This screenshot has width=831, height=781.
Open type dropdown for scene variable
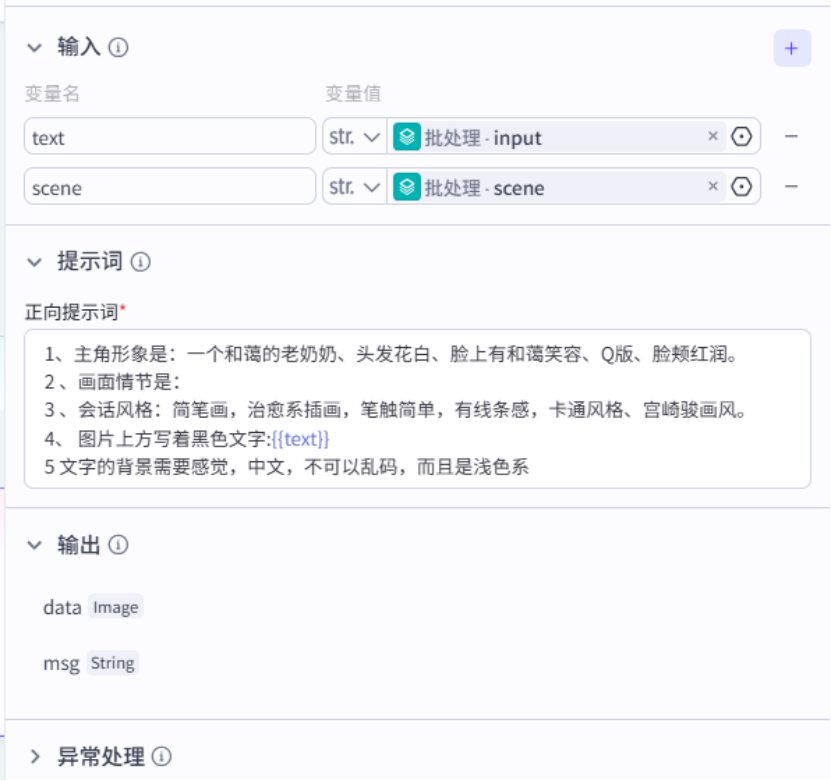[x=354, y=187]
